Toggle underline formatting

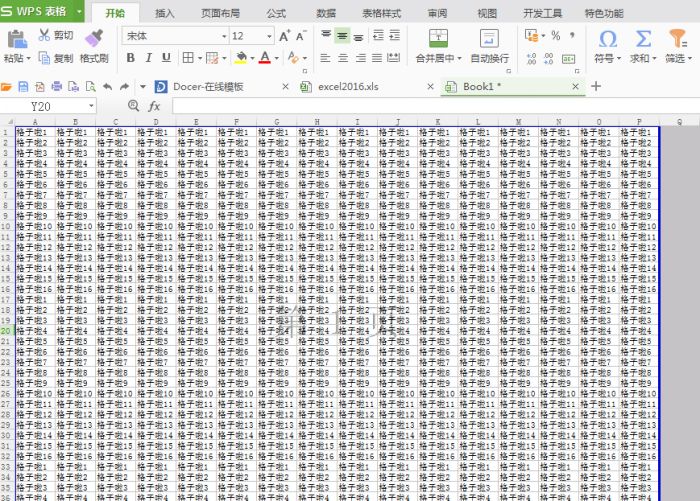(x=166, y=58)
